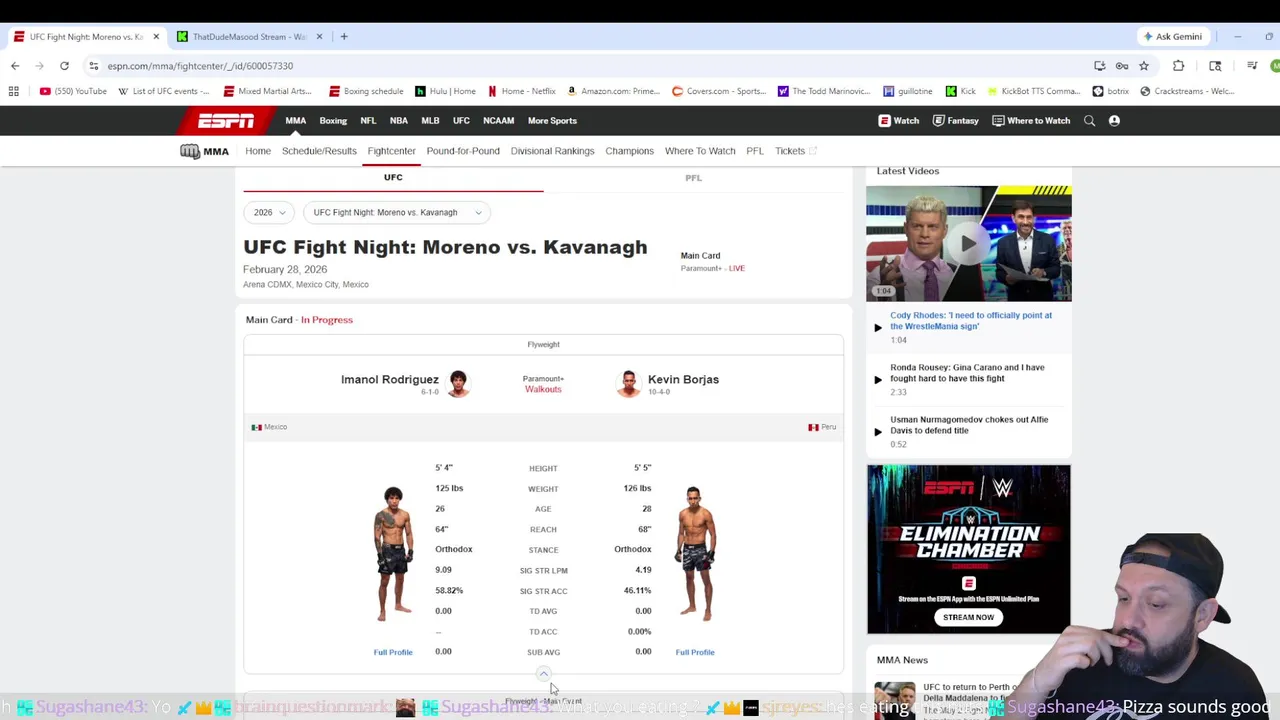Open the Chrome apps grid icon
The width and height of the screenshot is (1280, 720).
coord(13,91)
